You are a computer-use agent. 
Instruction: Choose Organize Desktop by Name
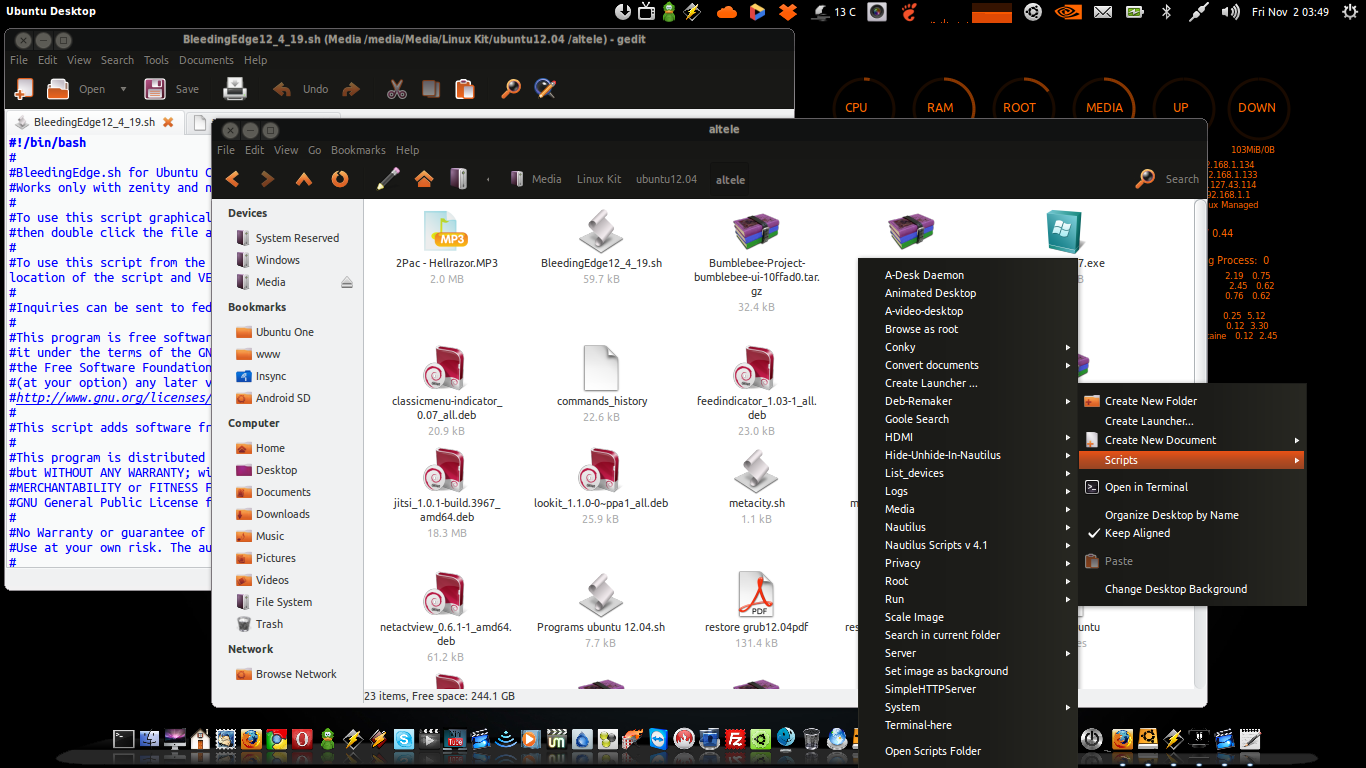tap(1192, 515)
